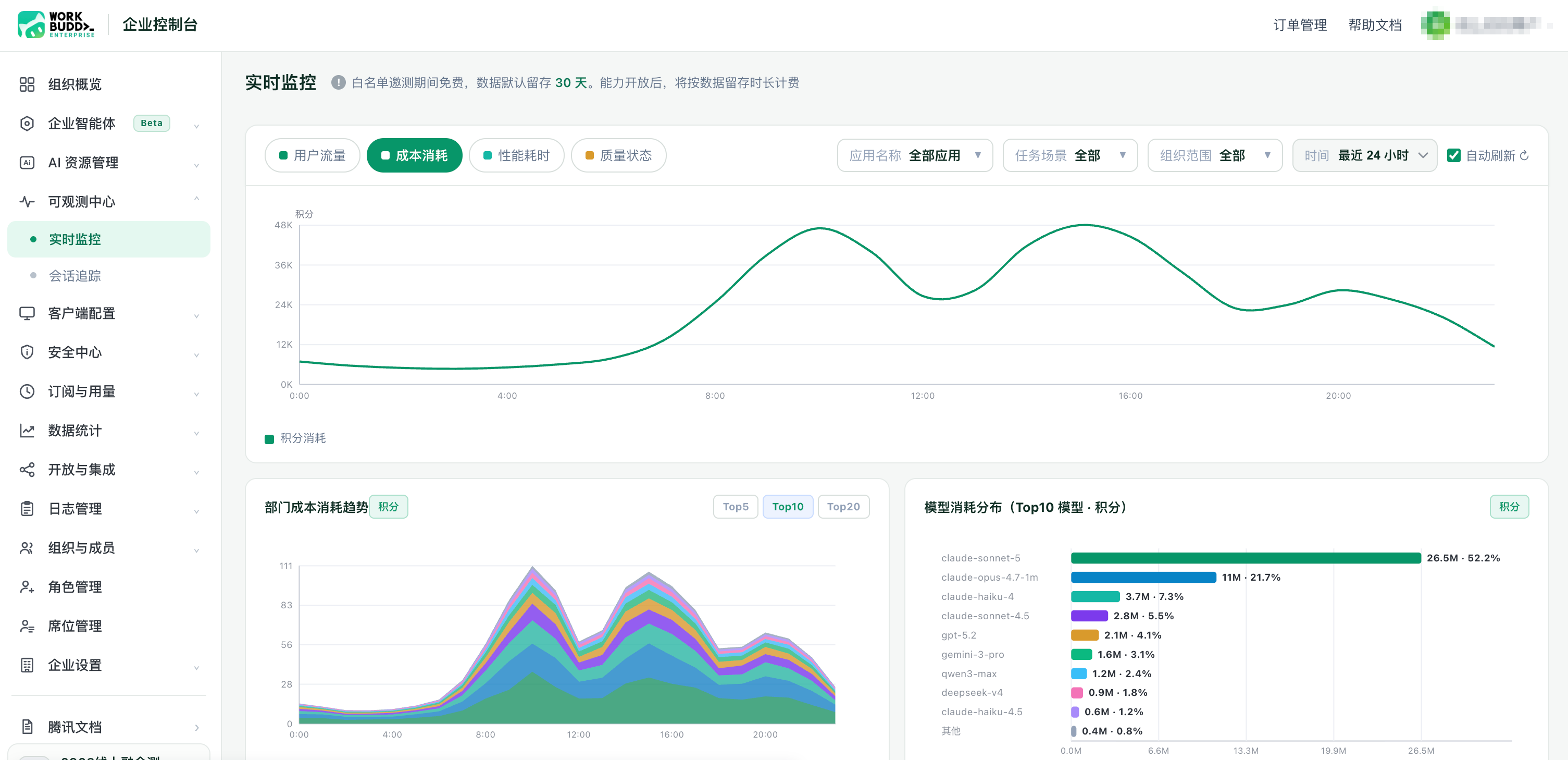
Task: Select the Top20 departments option
Action: click(x=843, y=507)
